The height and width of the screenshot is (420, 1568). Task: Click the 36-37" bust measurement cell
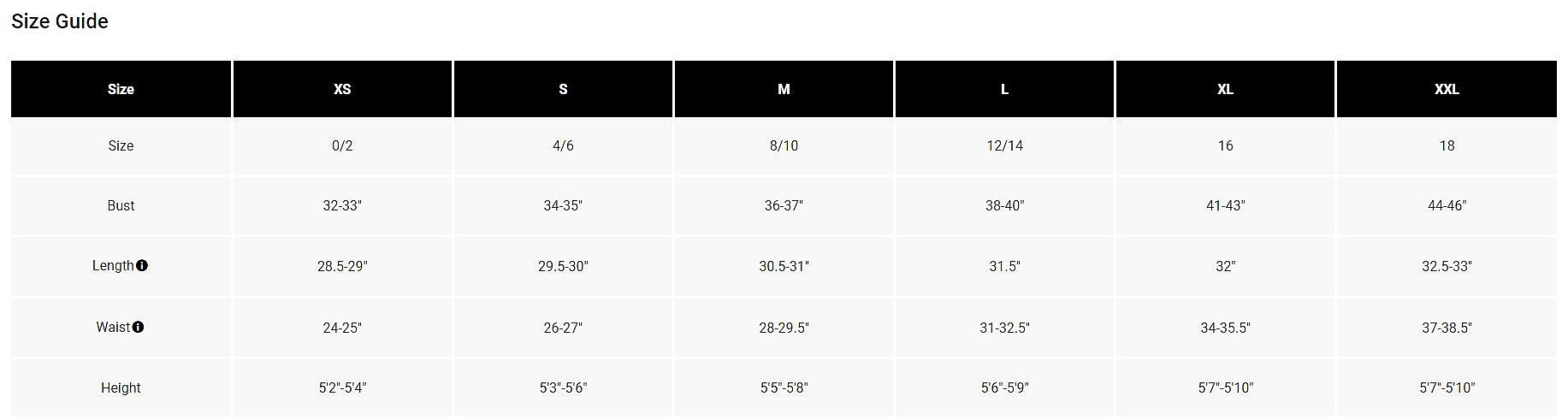(x=784, y=205)
